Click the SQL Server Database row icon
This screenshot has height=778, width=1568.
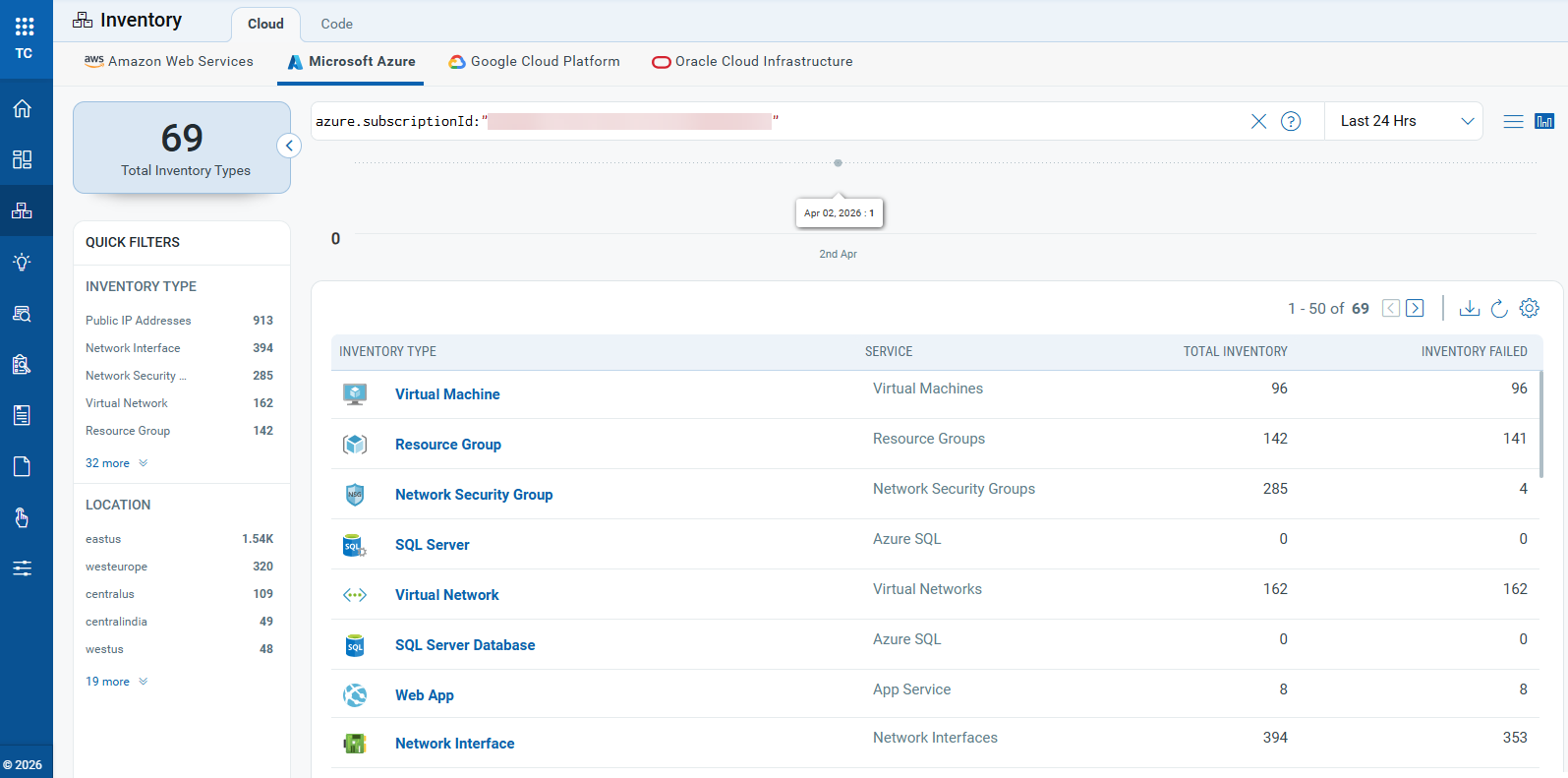[x=355, y=645]
